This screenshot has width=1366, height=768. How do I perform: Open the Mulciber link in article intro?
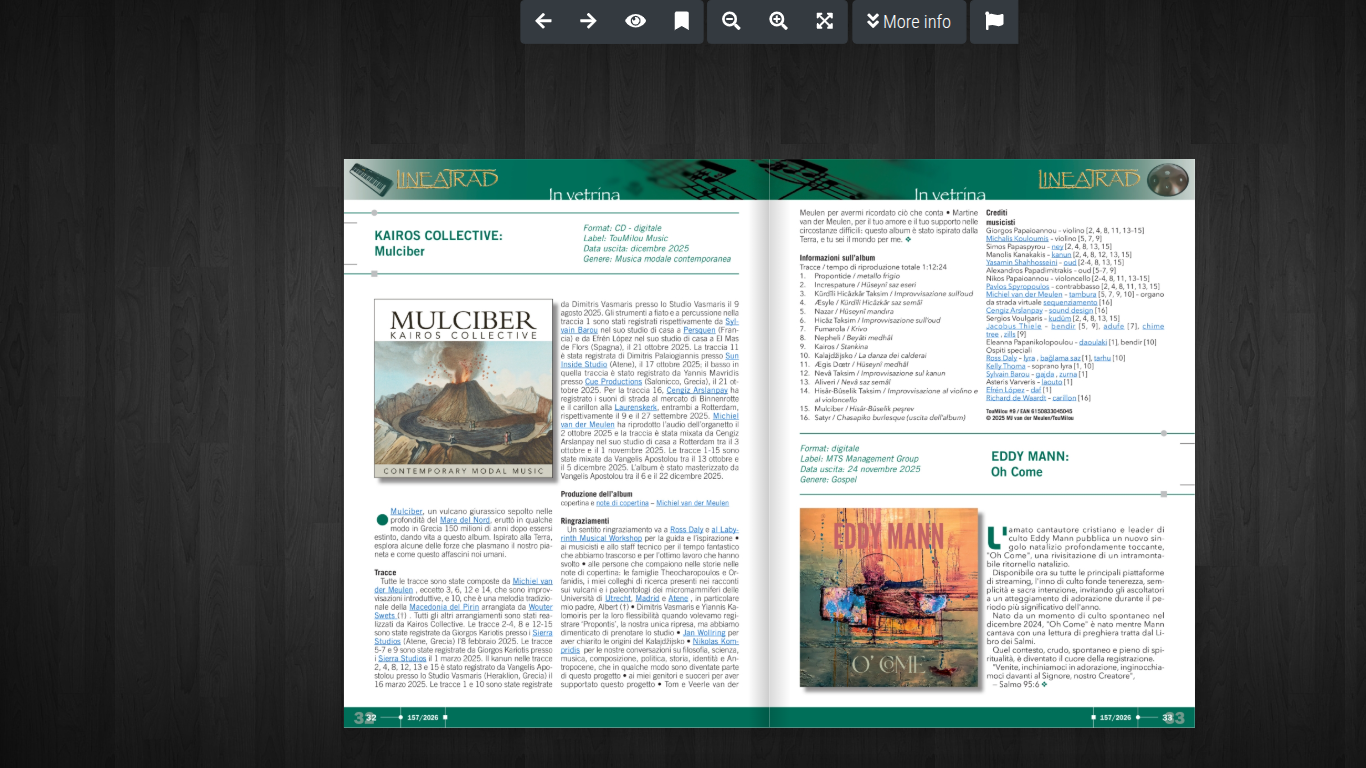(x=406, y=511)
